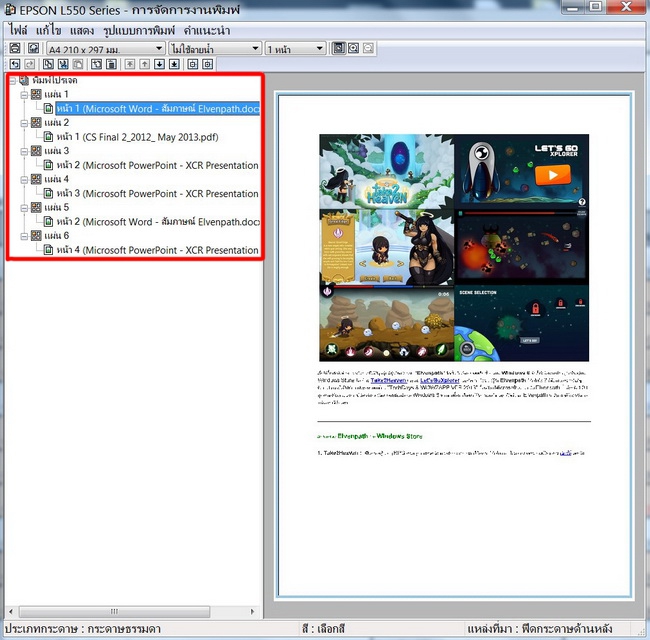Collapse the แผ่น 2 tree node

[24, 123]
